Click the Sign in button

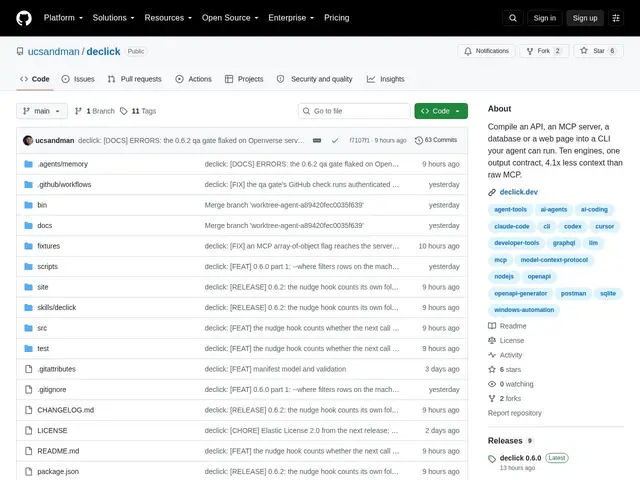pyautogui.click(x=544, y=18)
